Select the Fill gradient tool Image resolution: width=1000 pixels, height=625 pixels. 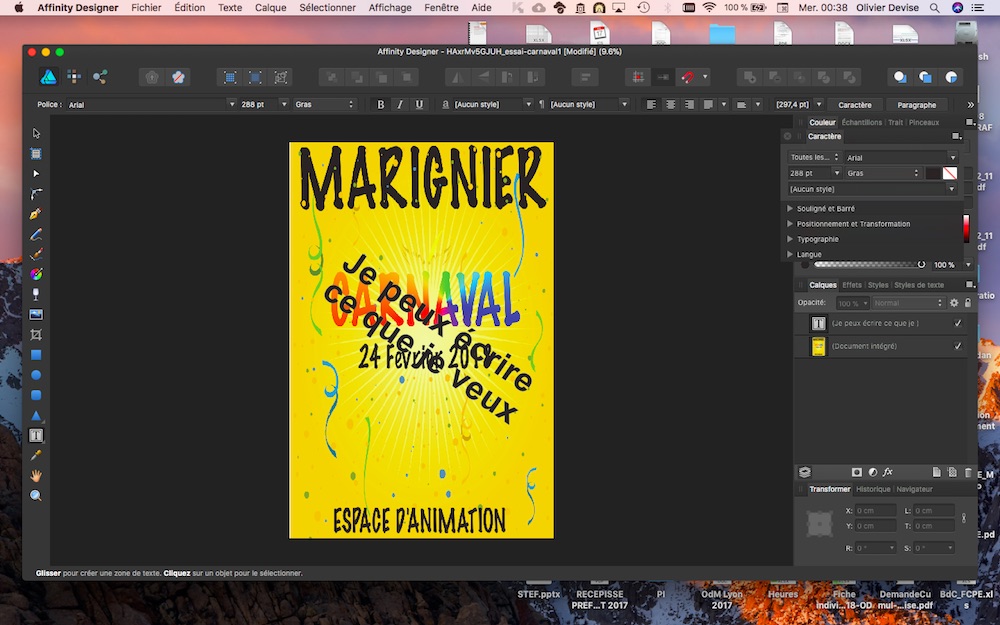[x=36, y=274]
